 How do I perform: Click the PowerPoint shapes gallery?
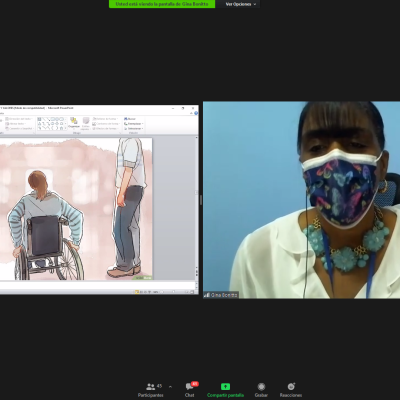pyautogui.click(x=52, y=124)
